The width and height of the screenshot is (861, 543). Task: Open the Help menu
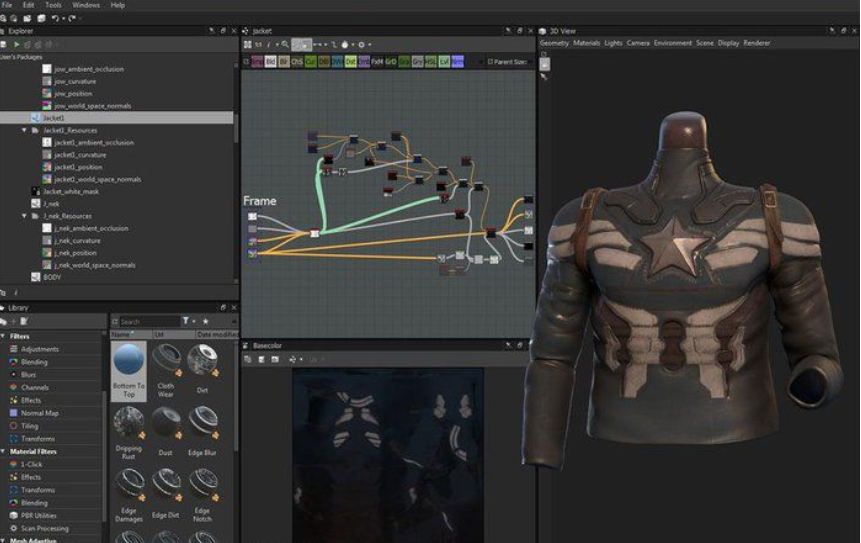pos(118,5)
